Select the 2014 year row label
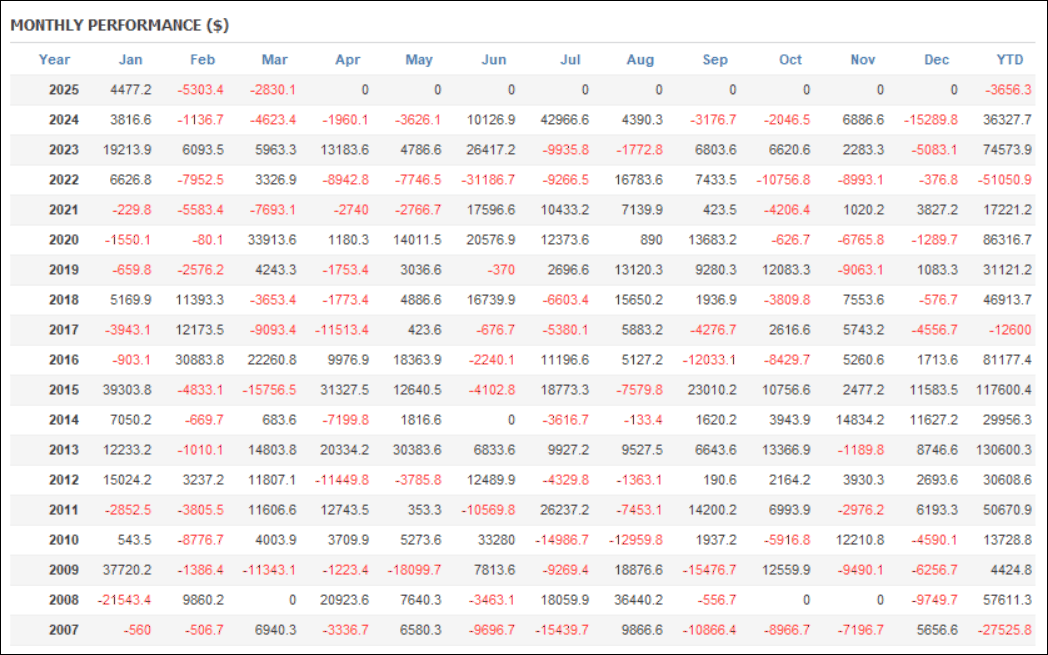 click(63, 420)
